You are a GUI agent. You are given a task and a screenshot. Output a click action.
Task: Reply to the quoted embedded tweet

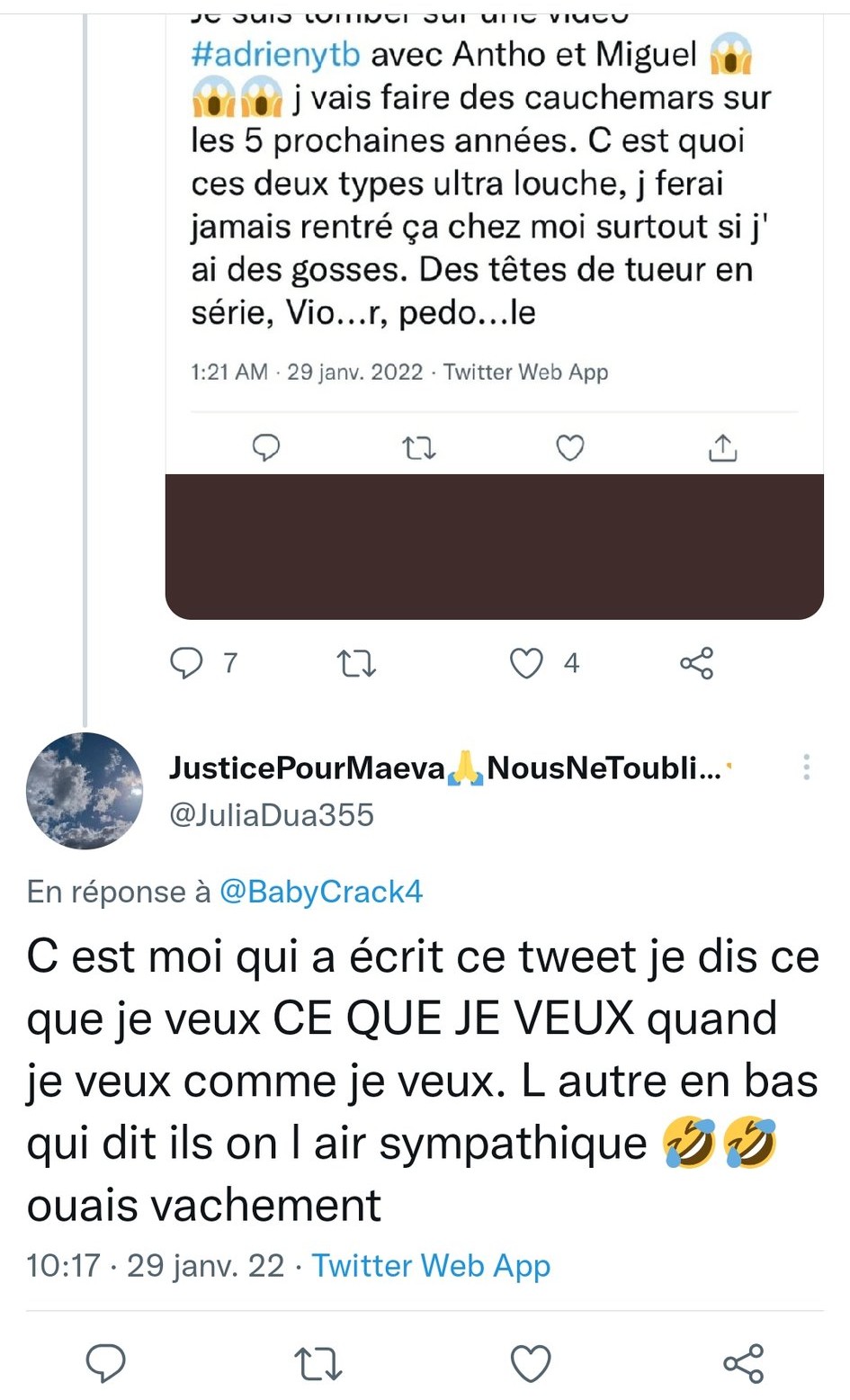[265, 447]
